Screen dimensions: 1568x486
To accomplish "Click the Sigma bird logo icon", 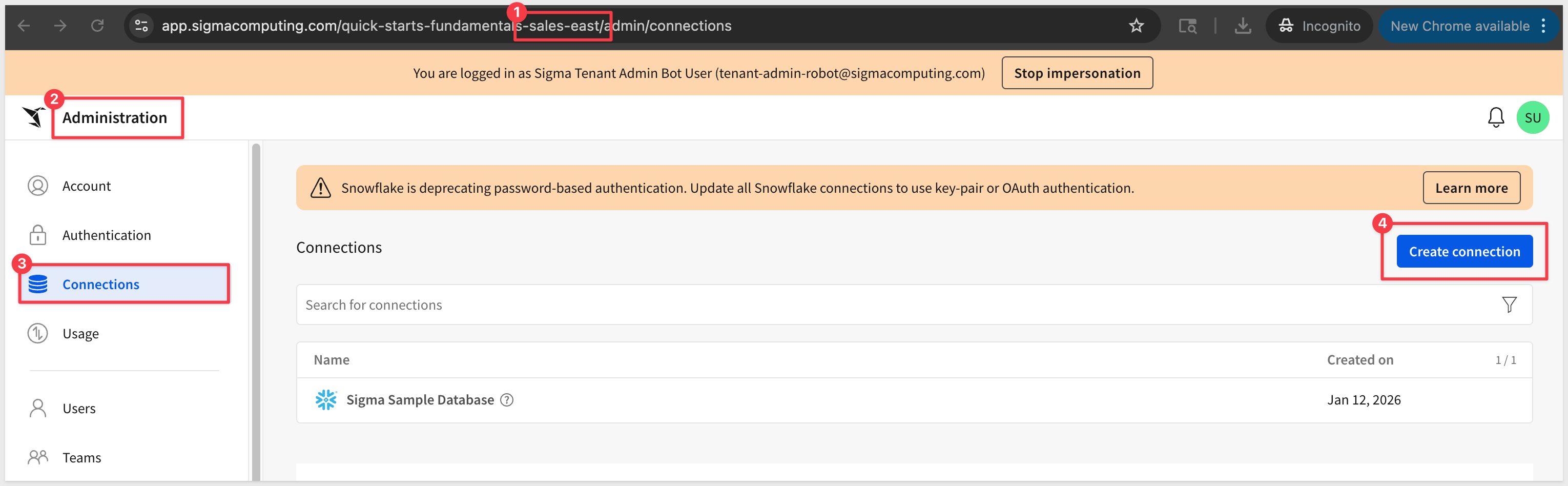I will click(x=34, y=116).
